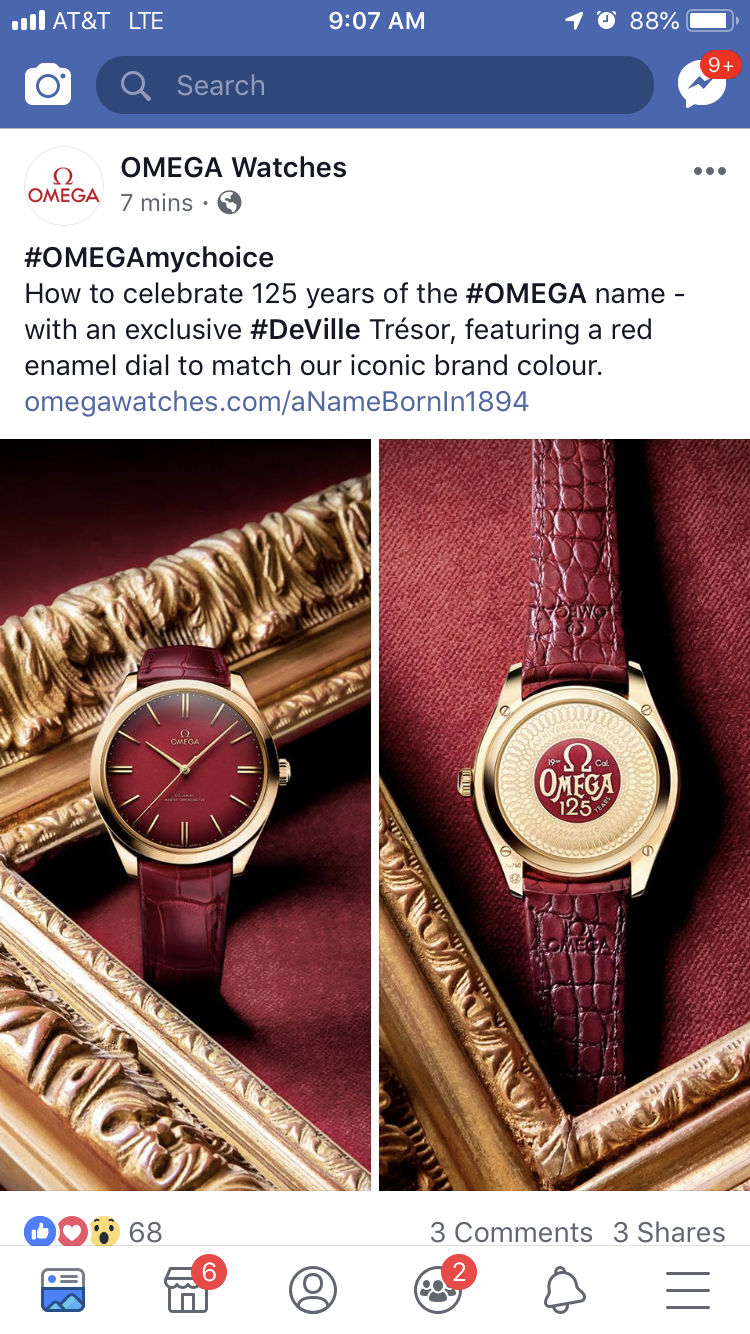Follow the #DeVille hashtag link

coord(305,329)
